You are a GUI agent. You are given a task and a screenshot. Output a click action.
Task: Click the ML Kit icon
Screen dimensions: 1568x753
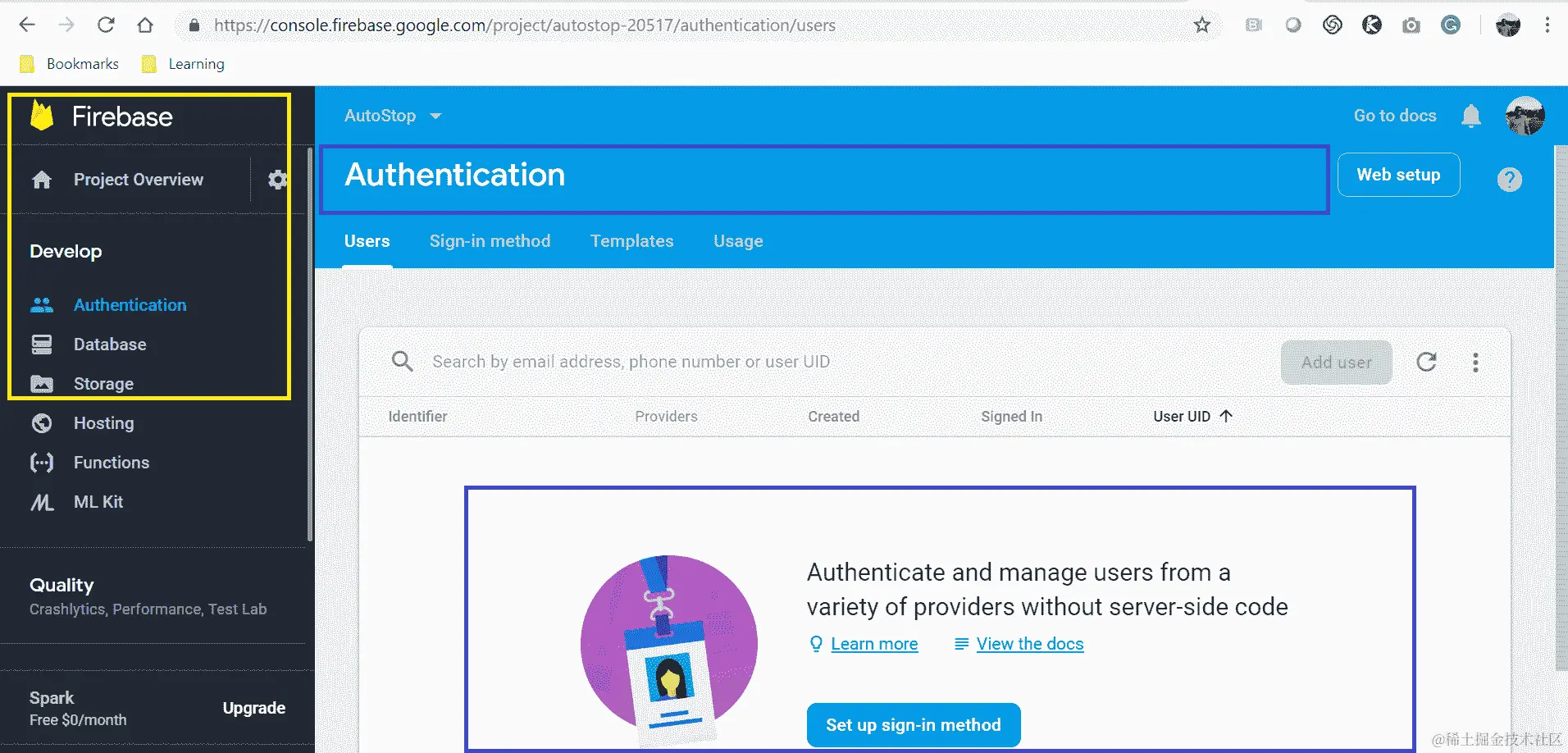click(x=42, y=502)
